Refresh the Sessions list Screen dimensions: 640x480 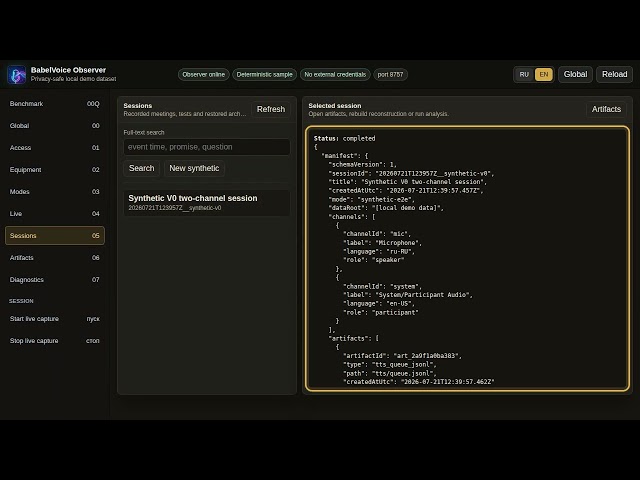pyautogui.click(x=271, y=109)
